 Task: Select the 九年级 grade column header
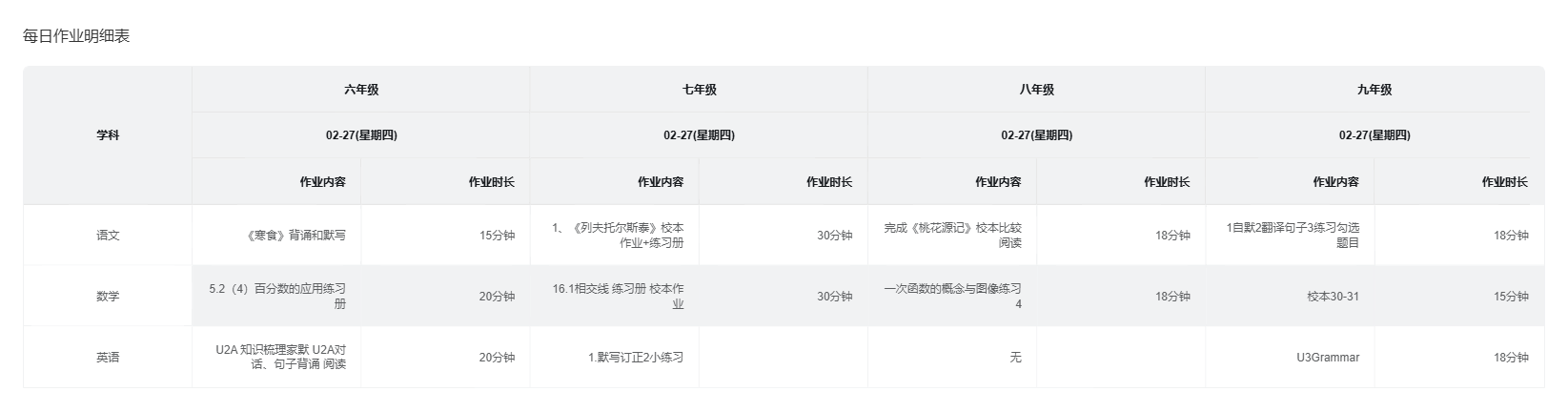pos(1374,90)
